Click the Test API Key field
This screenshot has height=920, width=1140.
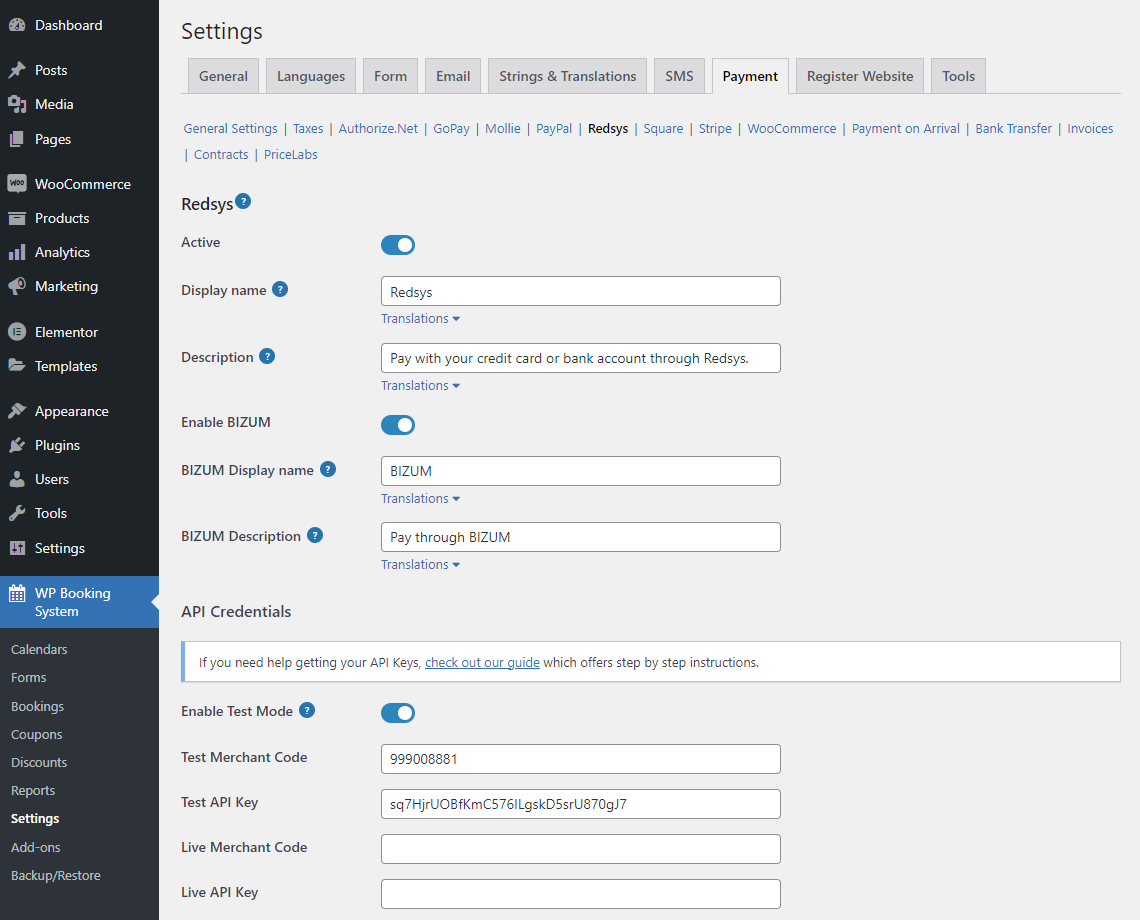pyautogui.click(x=581, y=804)
